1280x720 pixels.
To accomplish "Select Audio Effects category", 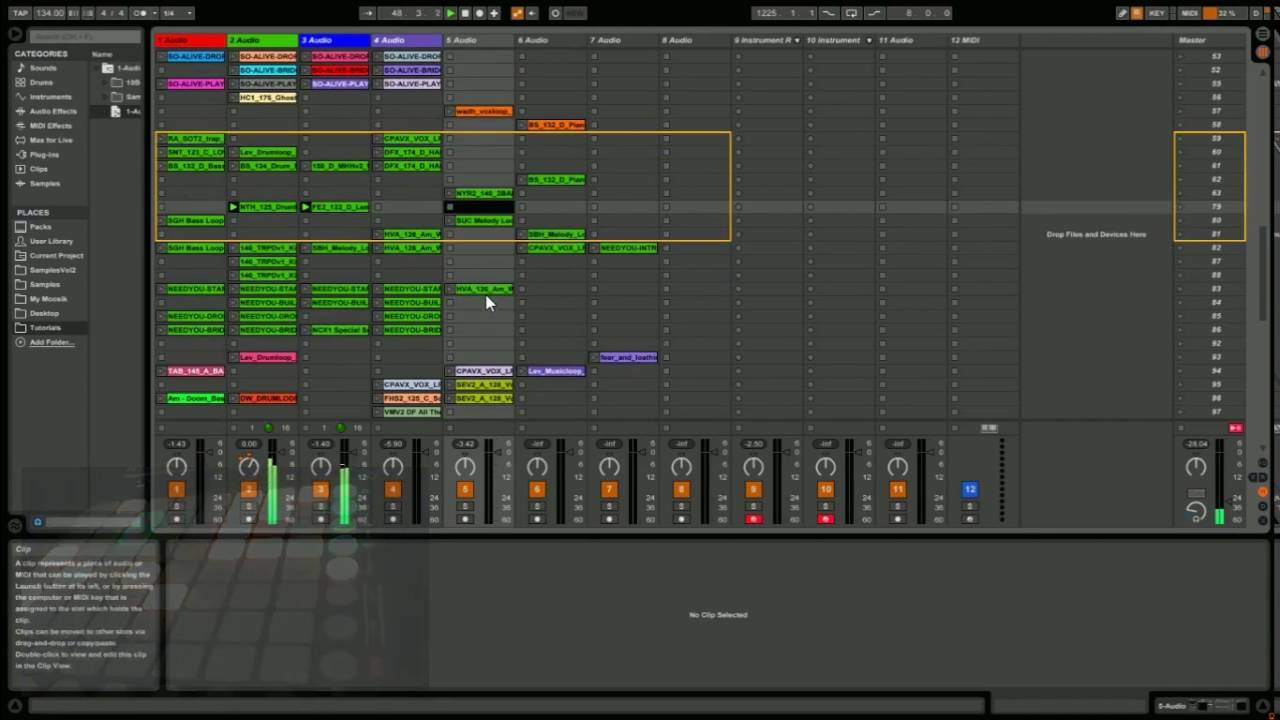I will coord(53,111).
